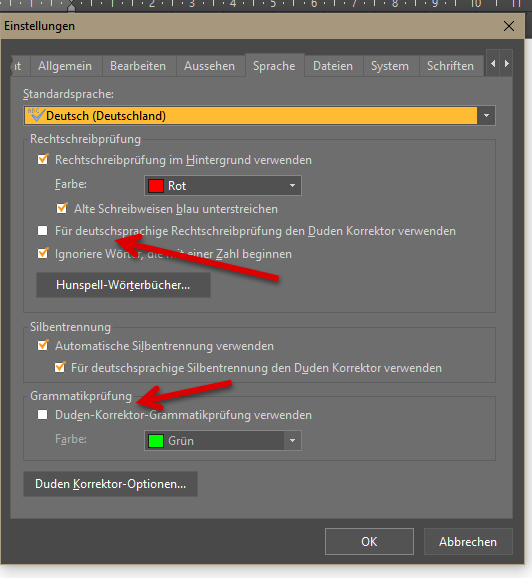
Task: Switch to the Allgemein tab
Action: pyautogui.click(x=65, y=66)
